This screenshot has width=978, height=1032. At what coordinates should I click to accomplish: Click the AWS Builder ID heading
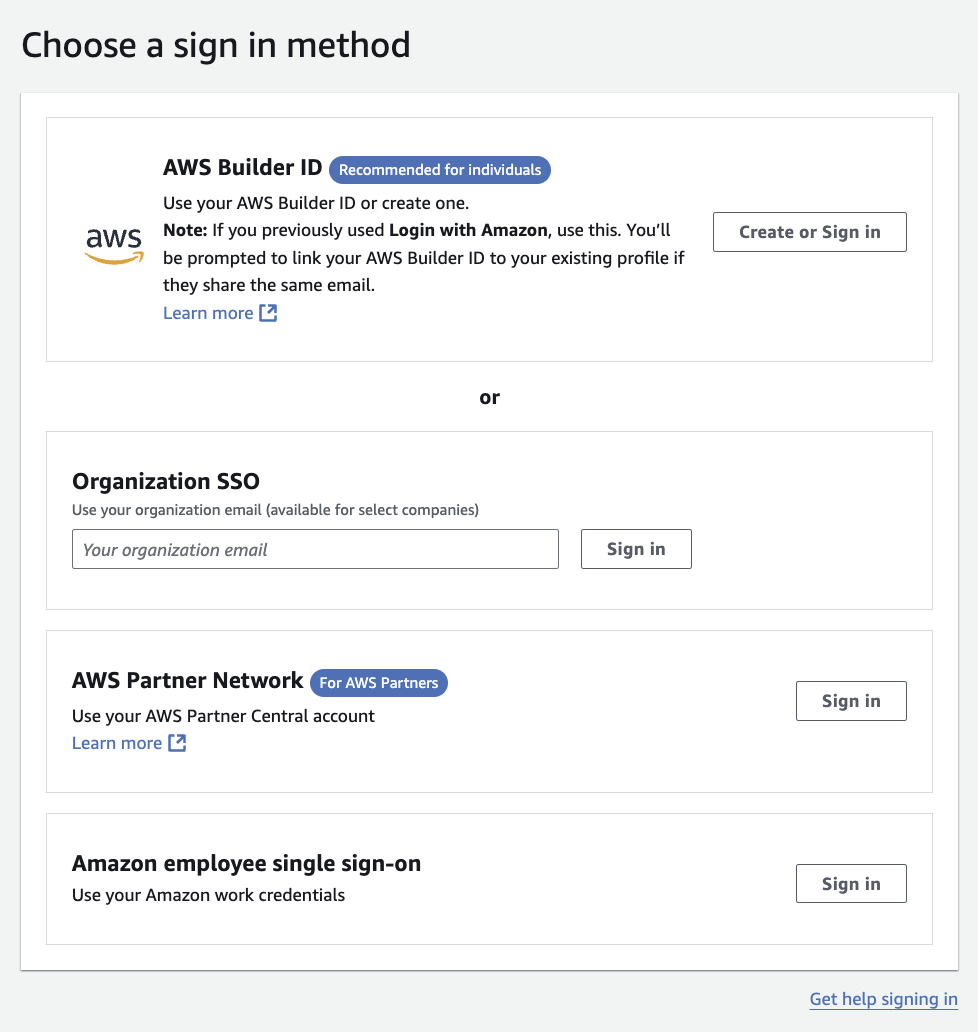pyautogui.click(x=242, y=167)
